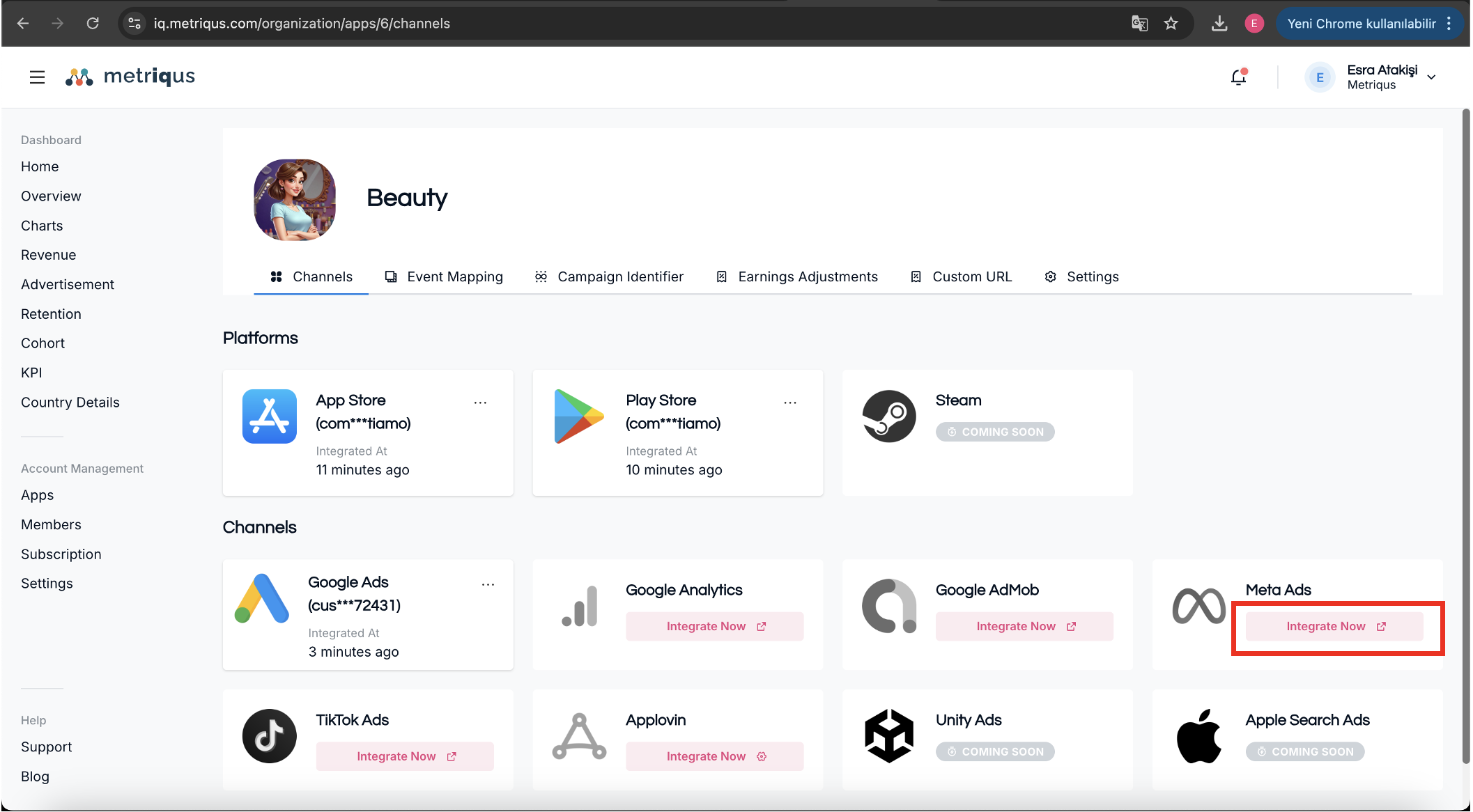Open the Event Mapping tab

(443, 276)
